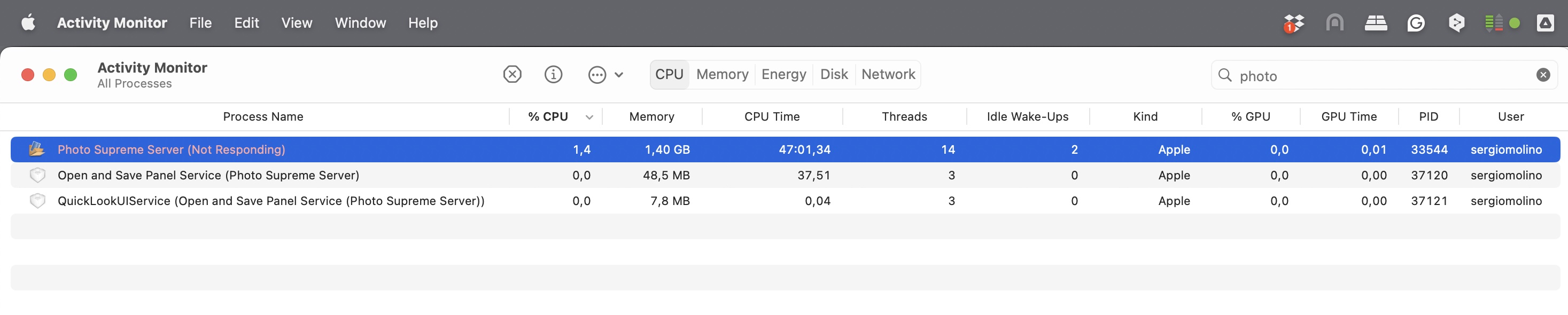This screenshot has height=315, width=1568.
Task: Switch to the Disk tab
Action: (834, 74)
